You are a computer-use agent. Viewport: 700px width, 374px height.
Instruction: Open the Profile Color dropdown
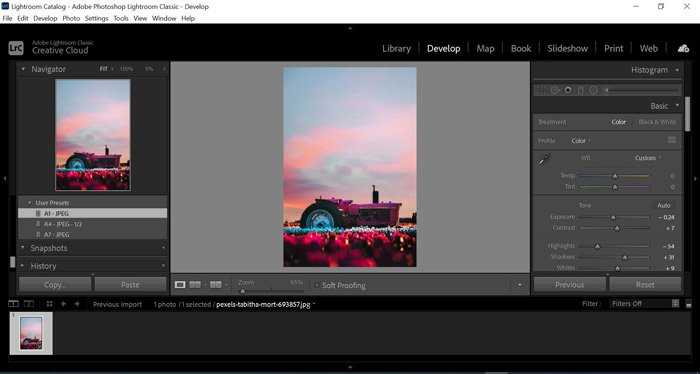(580, 141)
